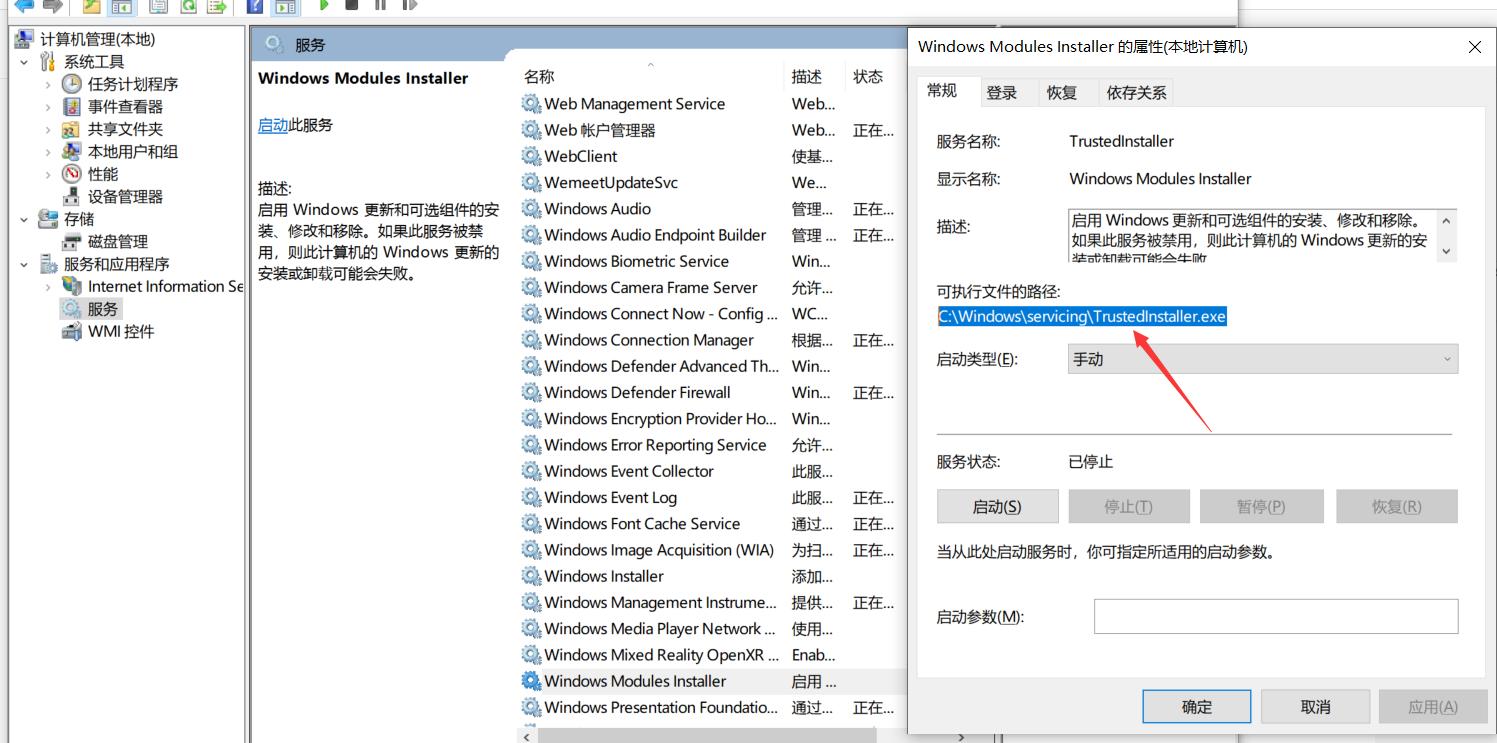
Task: Click Windows Biometric Service in the list
Action: [x=636, y=262]
